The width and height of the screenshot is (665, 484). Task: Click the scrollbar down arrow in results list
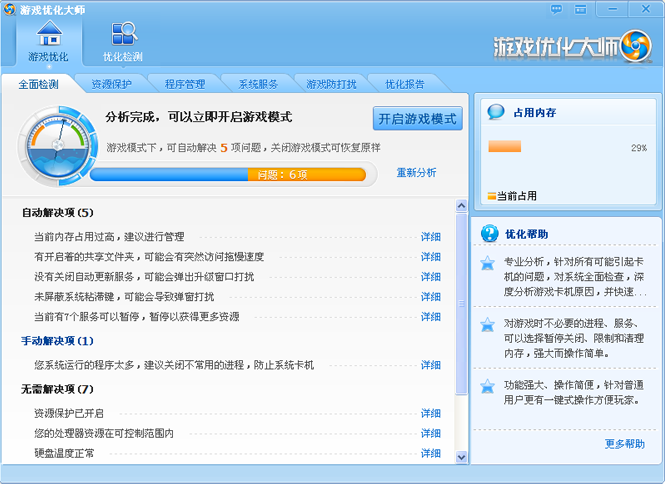click(461, 457)
